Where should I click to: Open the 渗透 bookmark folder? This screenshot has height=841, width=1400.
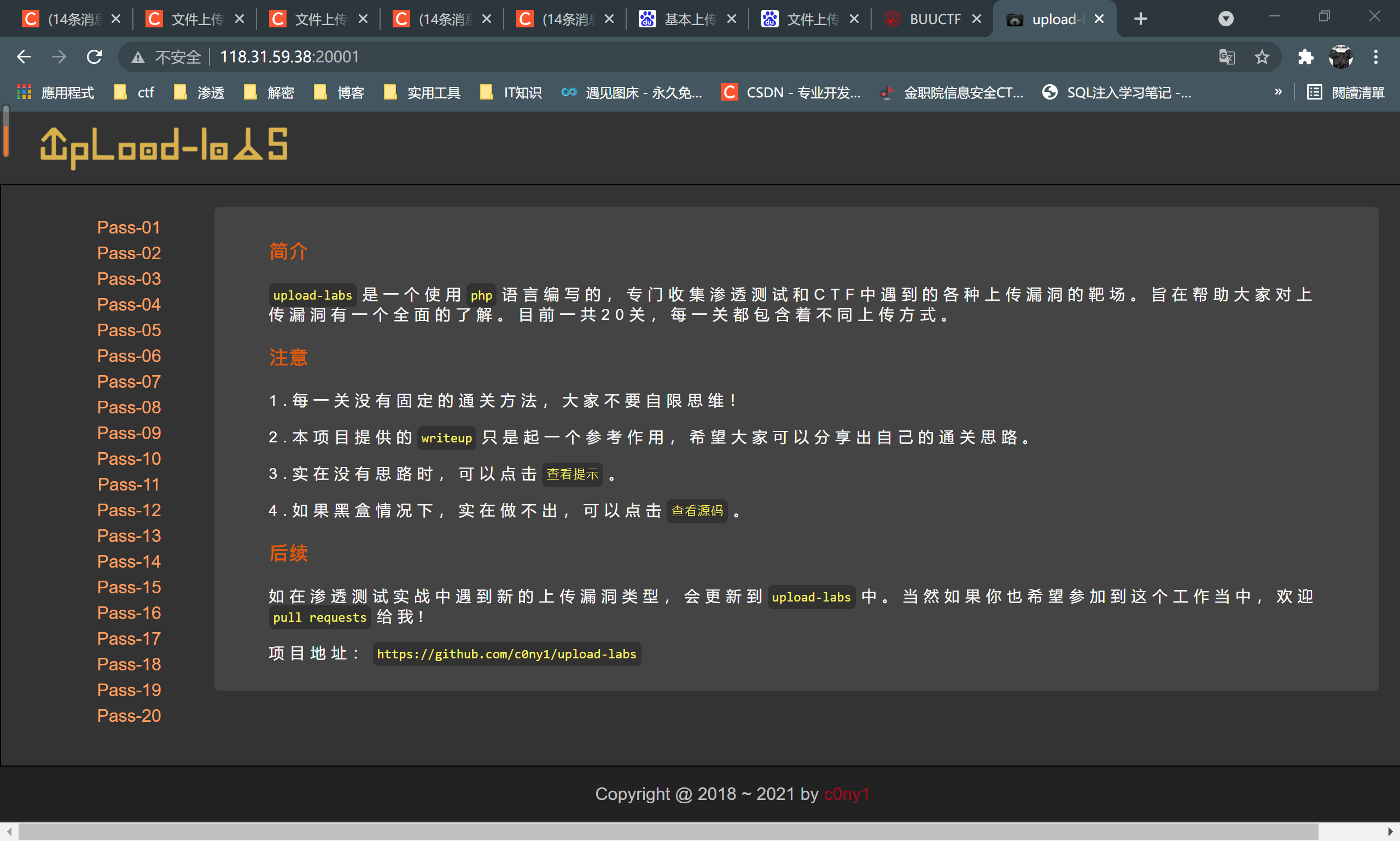click(199, 92)
